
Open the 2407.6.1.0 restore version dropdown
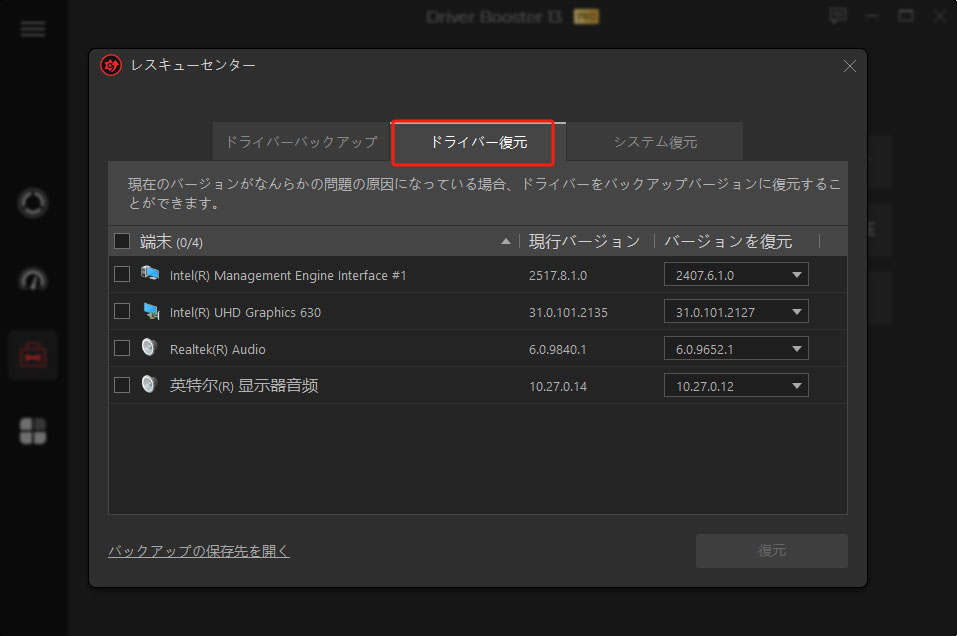click(x=736, y=275)
